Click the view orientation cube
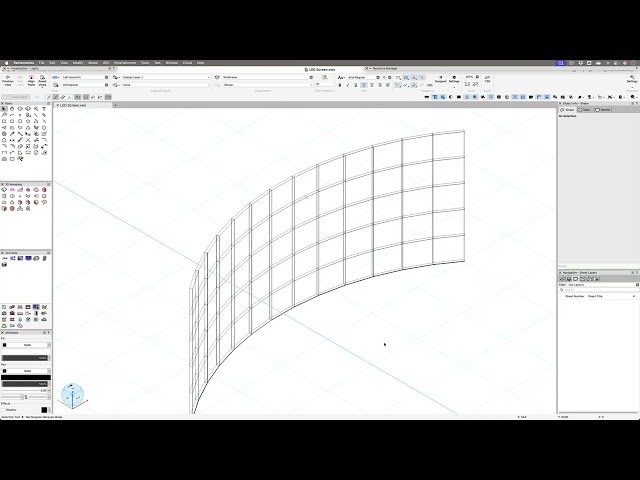 (x=73, y=395)
